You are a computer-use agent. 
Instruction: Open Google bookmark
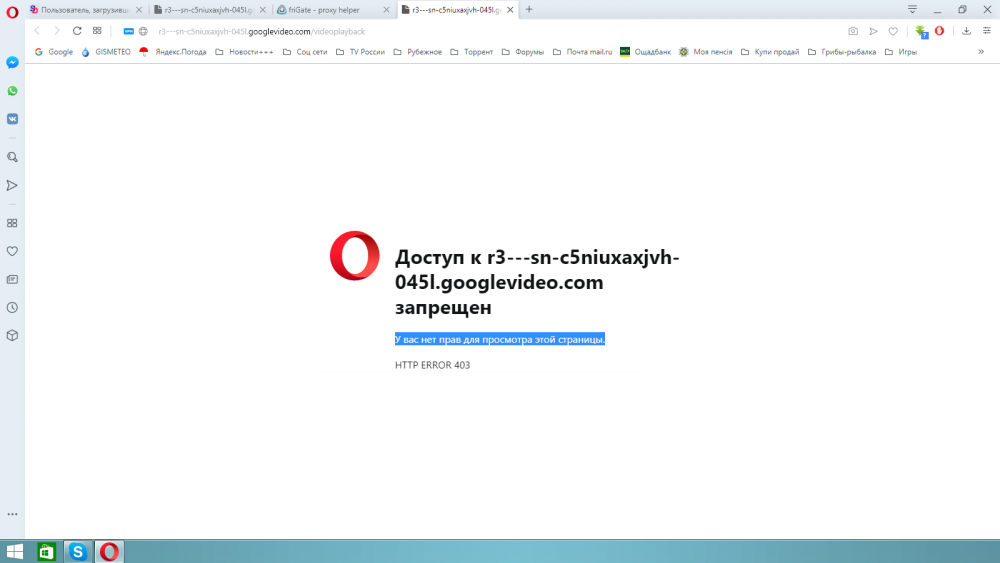tap(54, 52)
